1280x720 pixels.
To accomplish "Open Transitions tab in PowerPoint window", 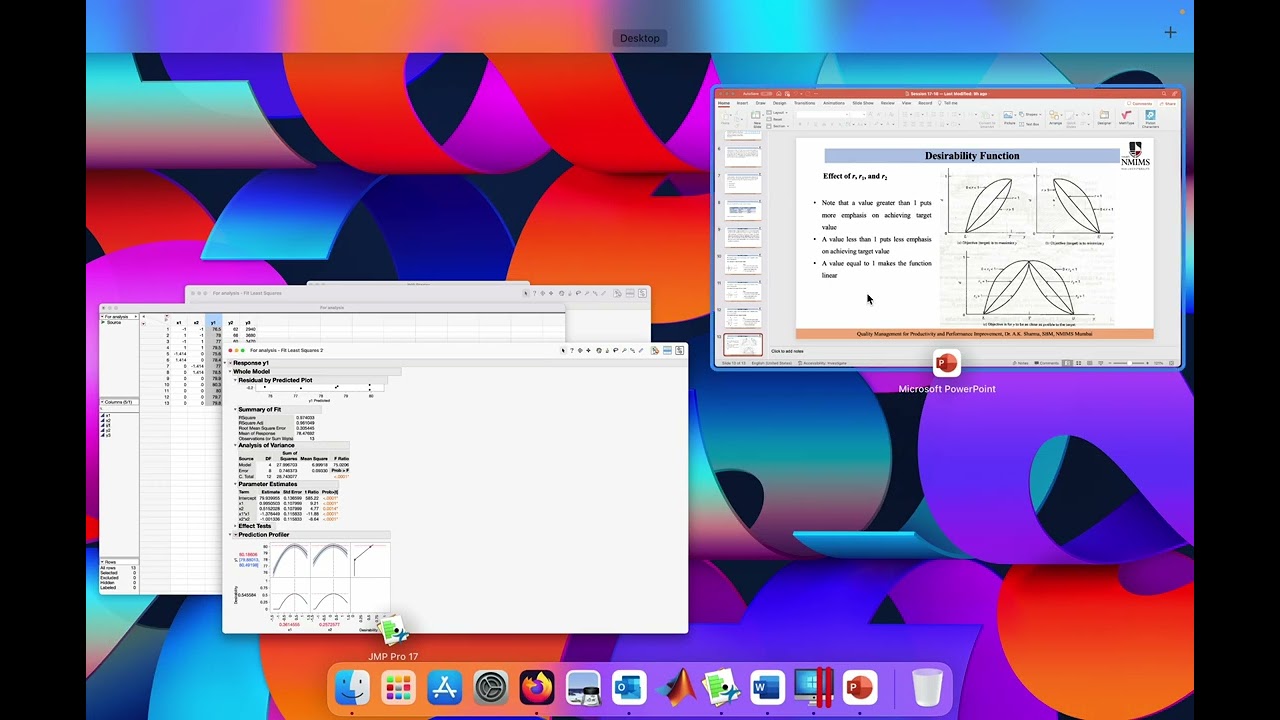I will pos(804,103).
